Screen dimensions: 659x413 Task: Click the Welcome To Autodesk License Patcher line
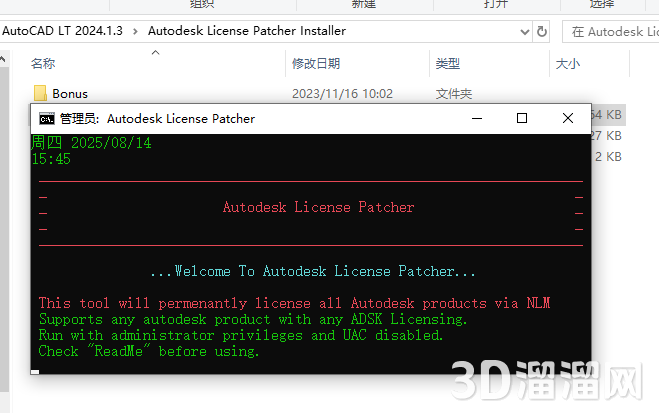[313, 271]
